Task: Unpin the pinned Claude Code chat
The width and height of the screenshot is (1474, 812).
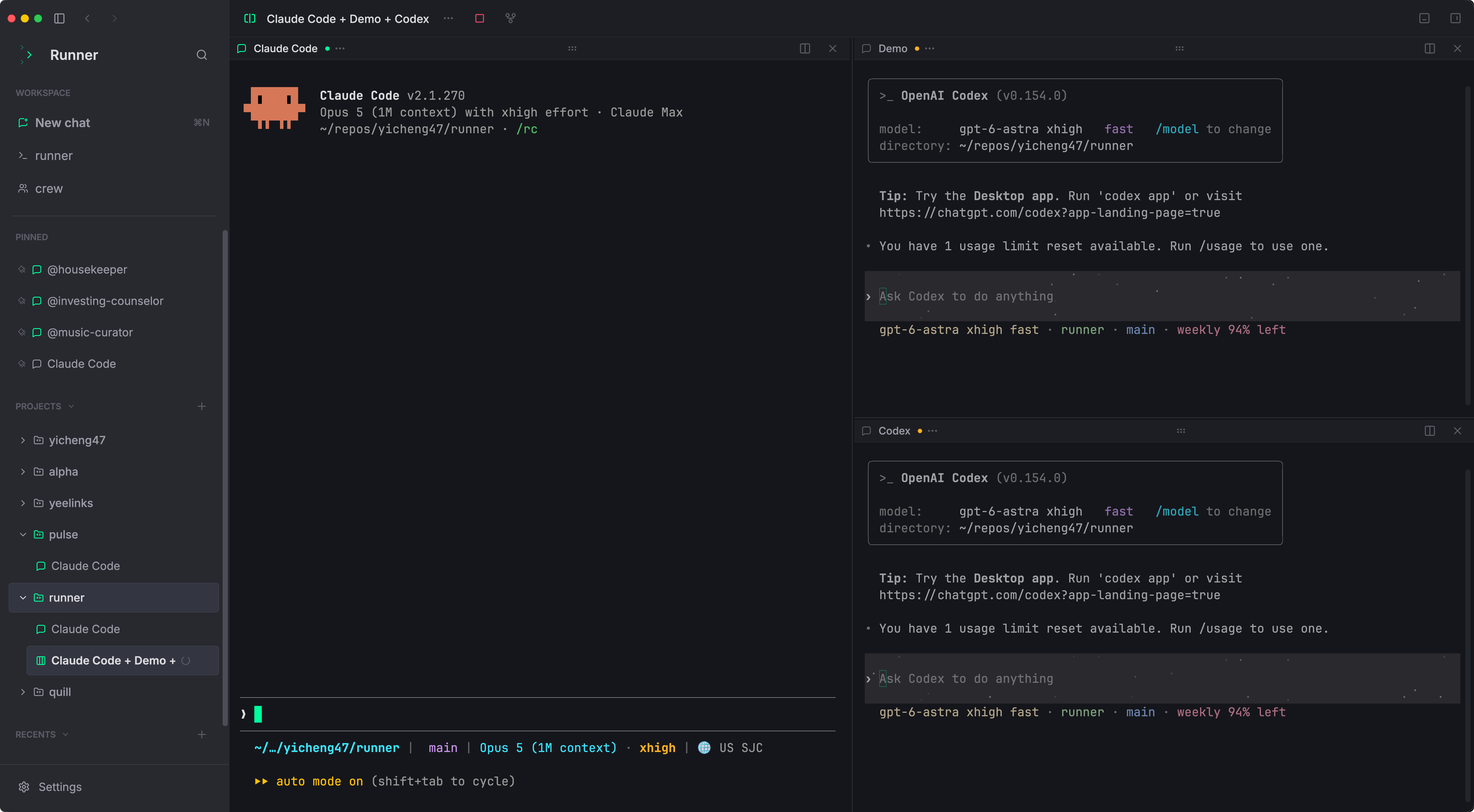Action: tap(22, 364)
